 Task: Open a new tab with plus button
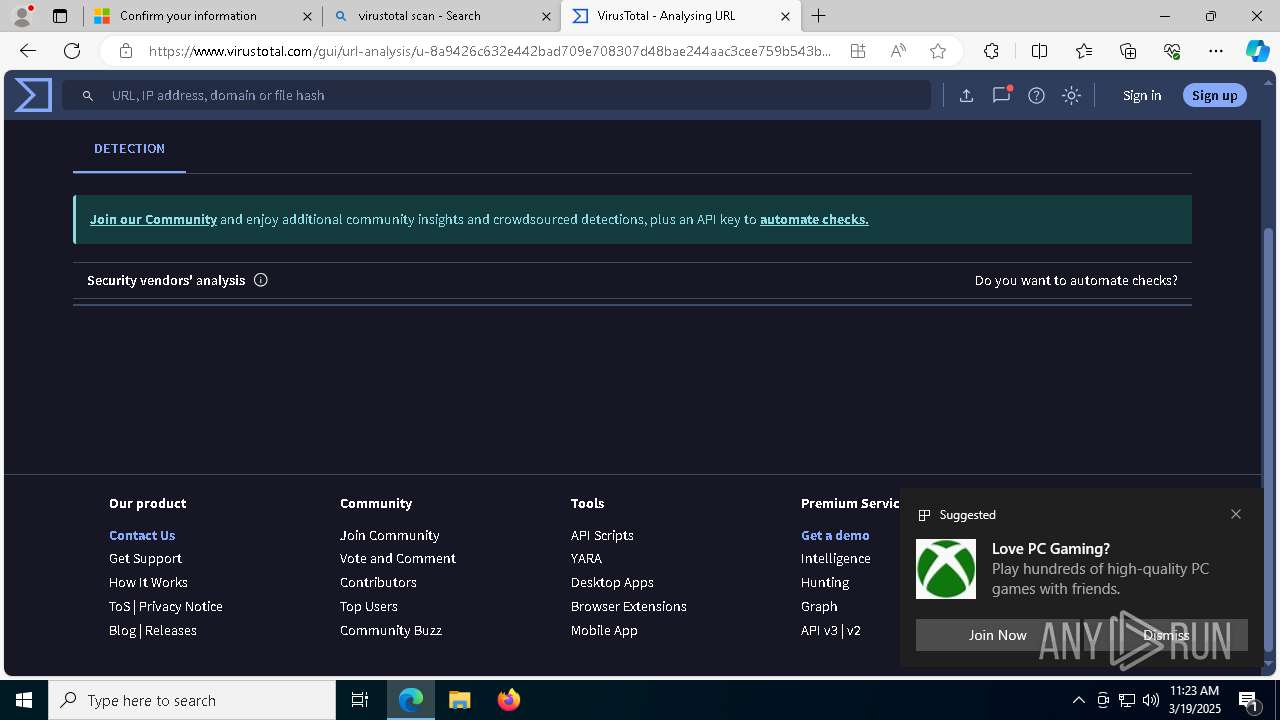[x=819, y=16]
